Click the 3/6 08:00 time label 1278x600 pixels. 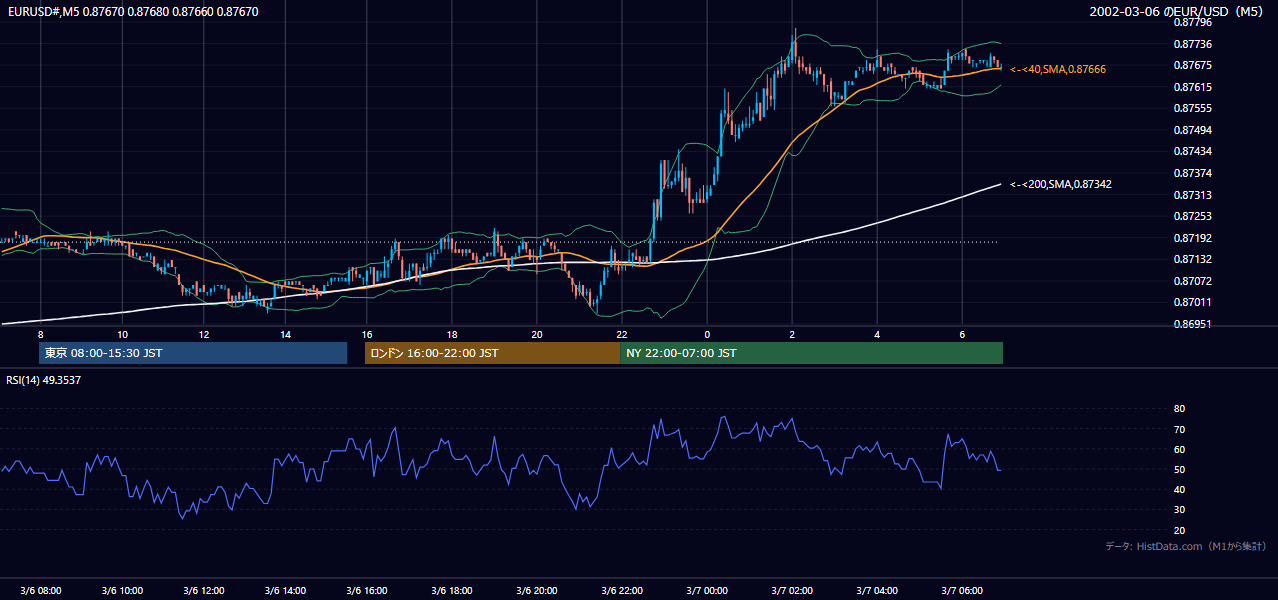[40, 590]
